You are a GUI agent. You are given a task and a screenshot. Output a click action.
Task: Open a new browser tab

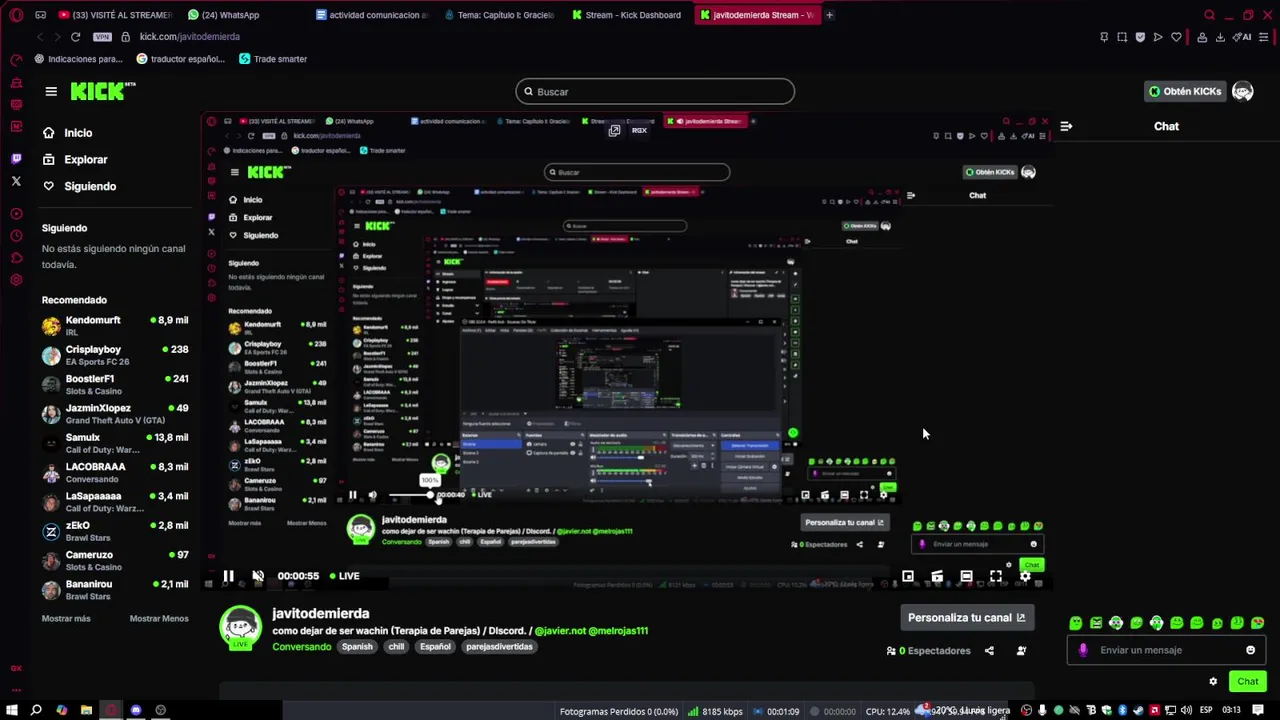pos(829,15)
